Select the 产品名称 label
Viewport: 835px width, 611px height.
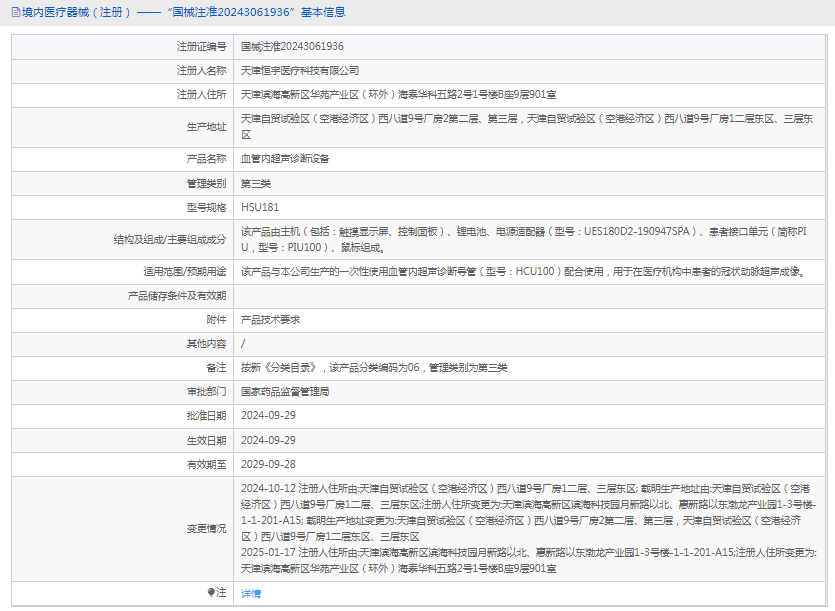point(206,159)
